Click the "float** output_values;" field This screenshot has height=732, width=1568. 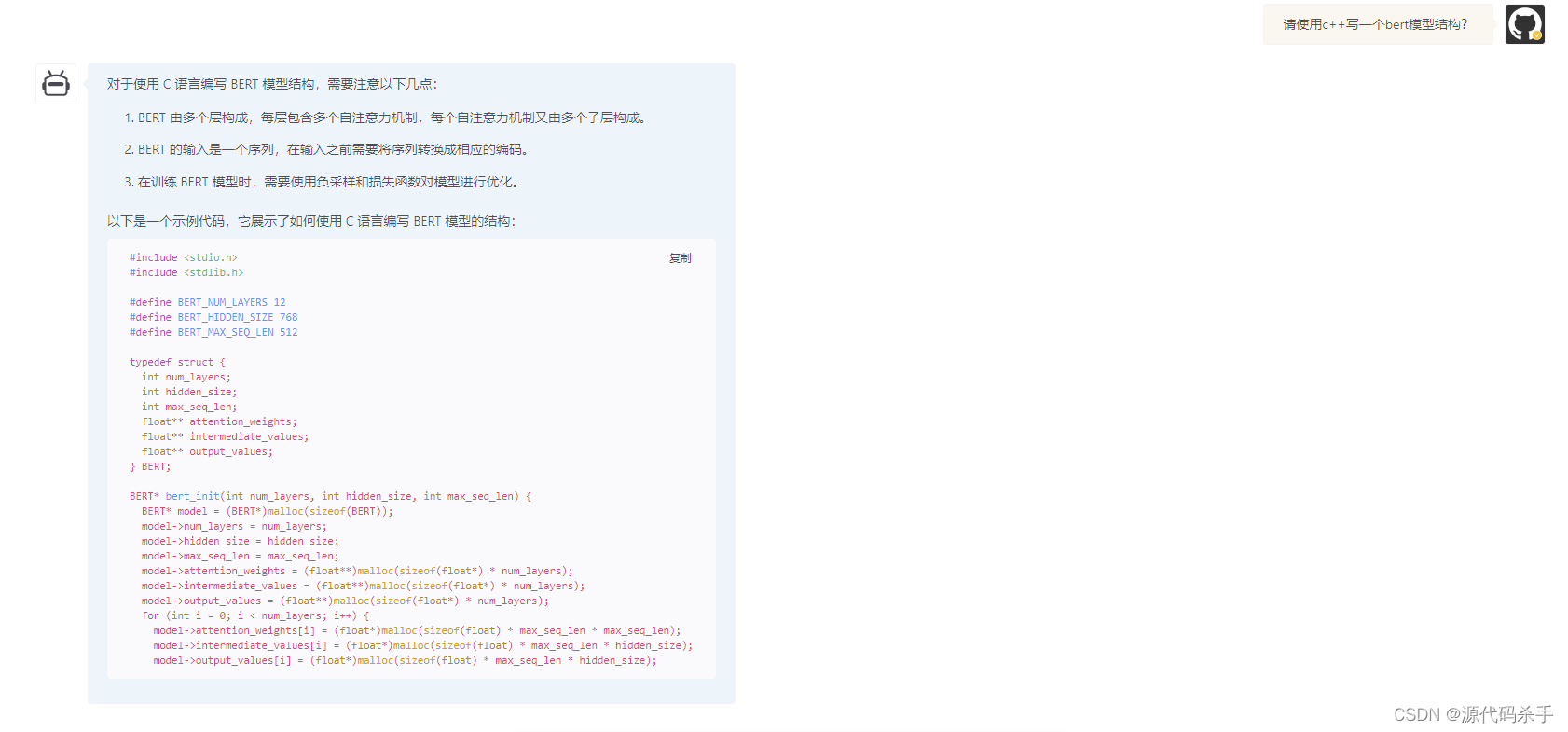pos(207,451)
